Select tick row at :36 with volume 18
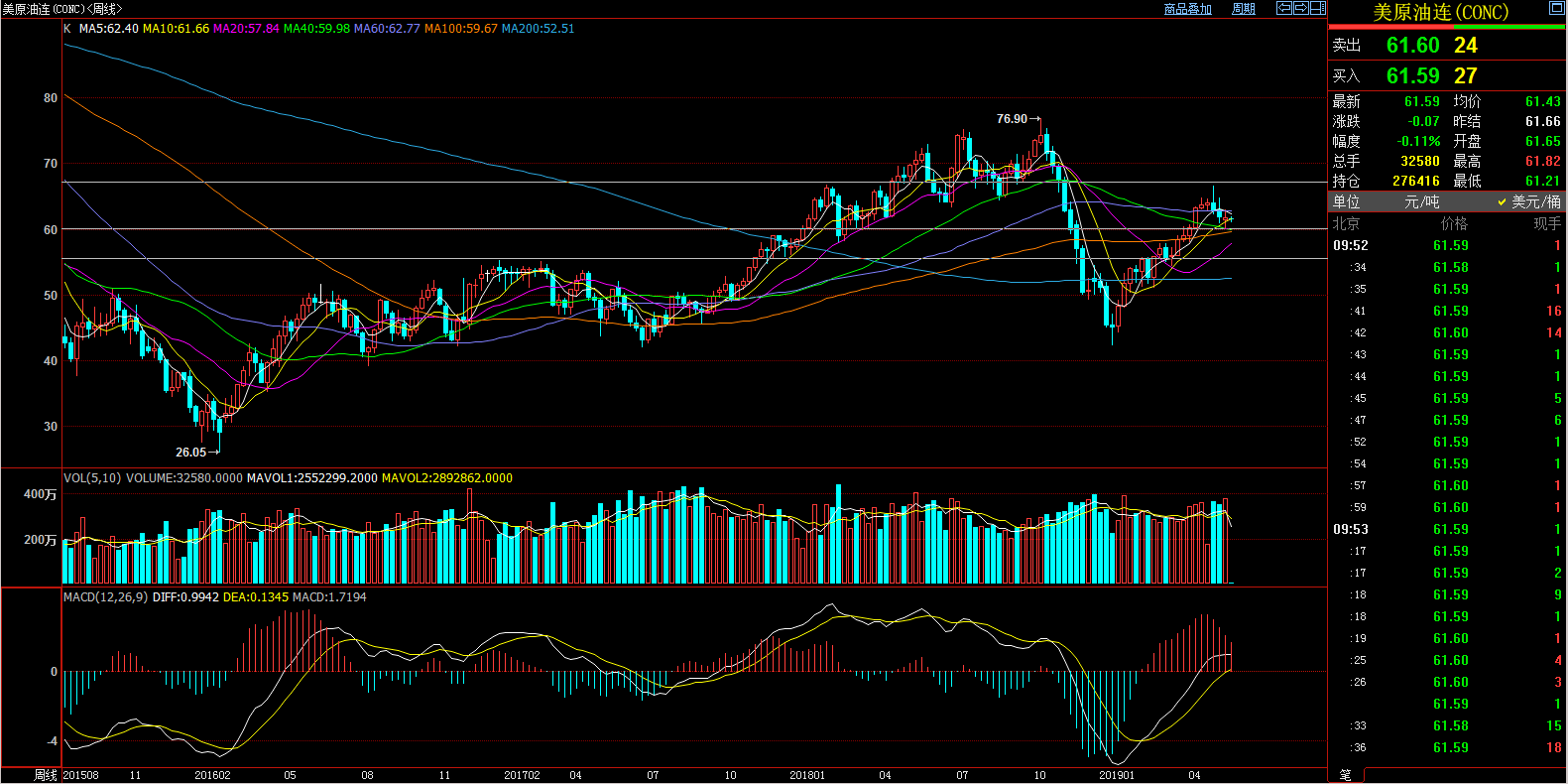Image resolution: width=1568 pixels, height=784 pixels. (1447, 747)
